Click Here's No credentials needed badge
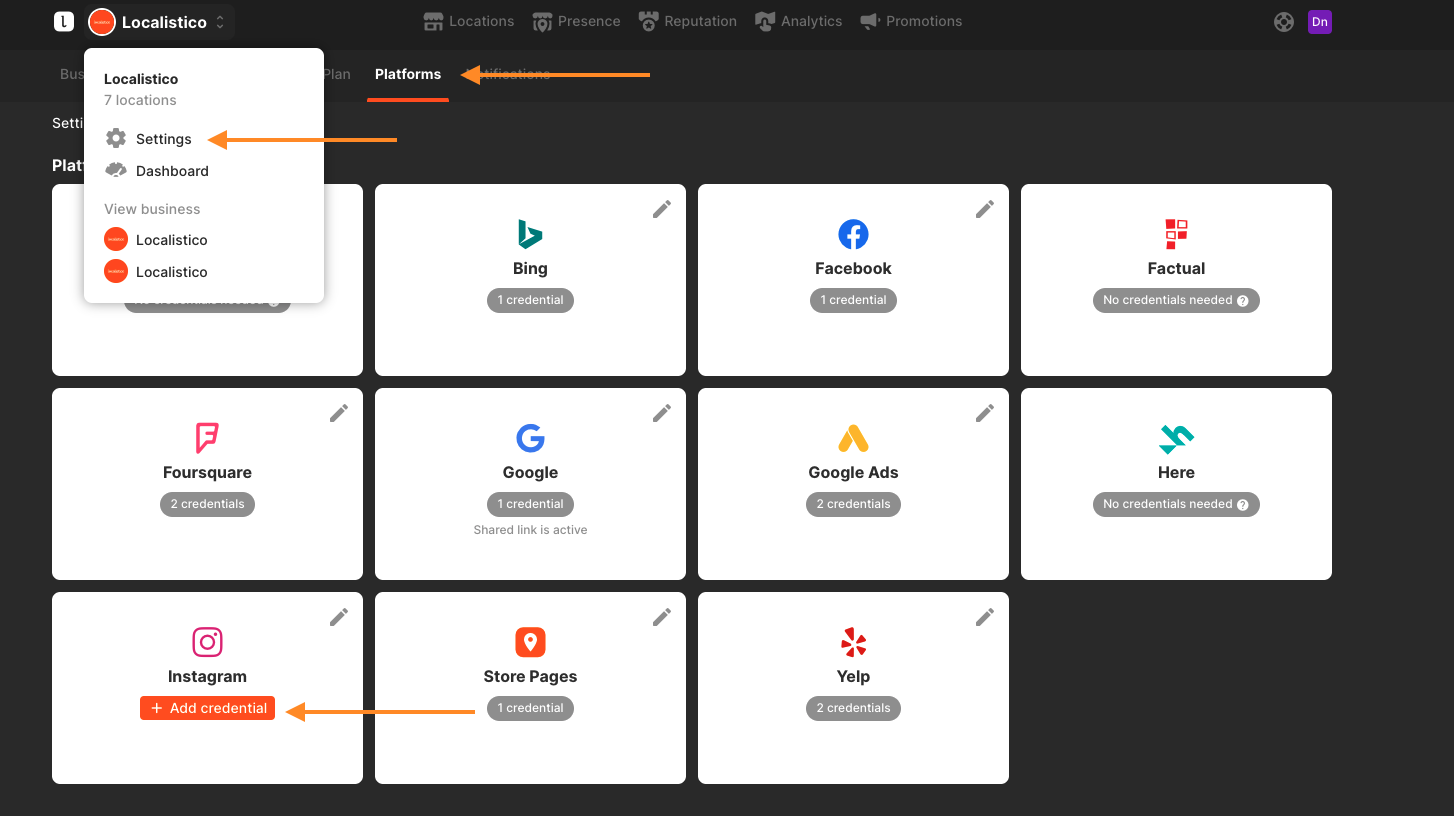Screen dimensions: 1454x816 click(x=1176, y=504)
